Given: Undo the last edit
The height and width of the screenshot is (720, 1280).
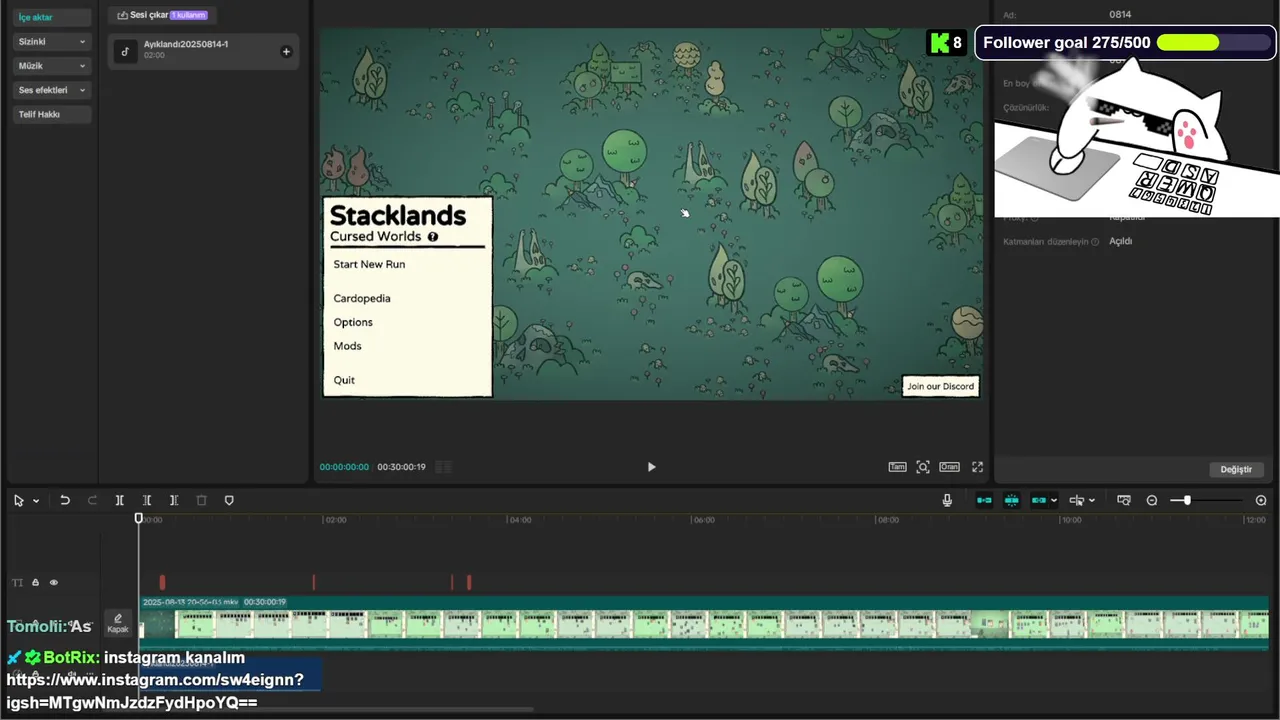Looking at the screenshot, I should click(65, 500).
